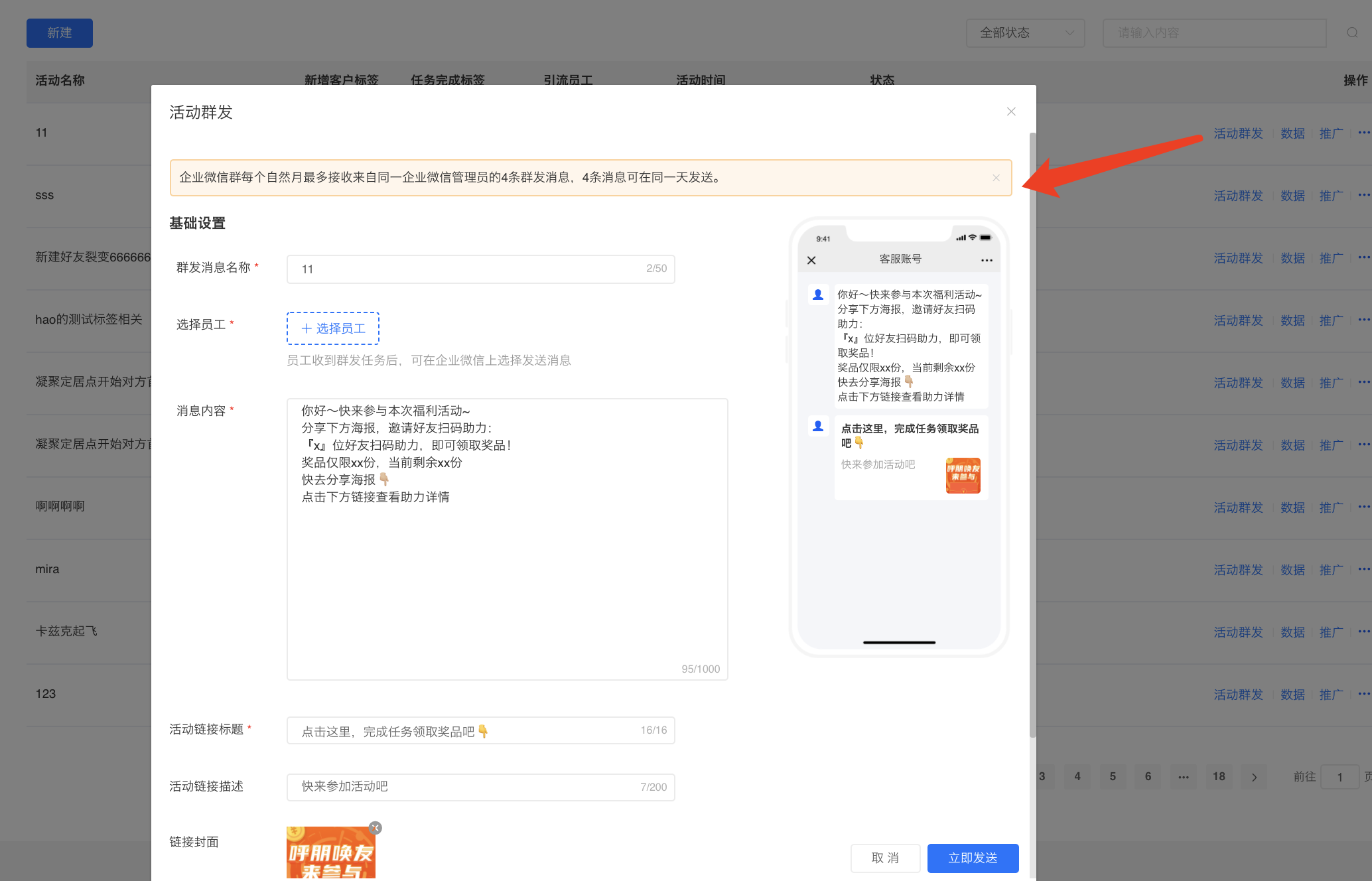Click the search magnifier icon
Viewport: 1372px width, 881px height.
tap(1352, 33)
